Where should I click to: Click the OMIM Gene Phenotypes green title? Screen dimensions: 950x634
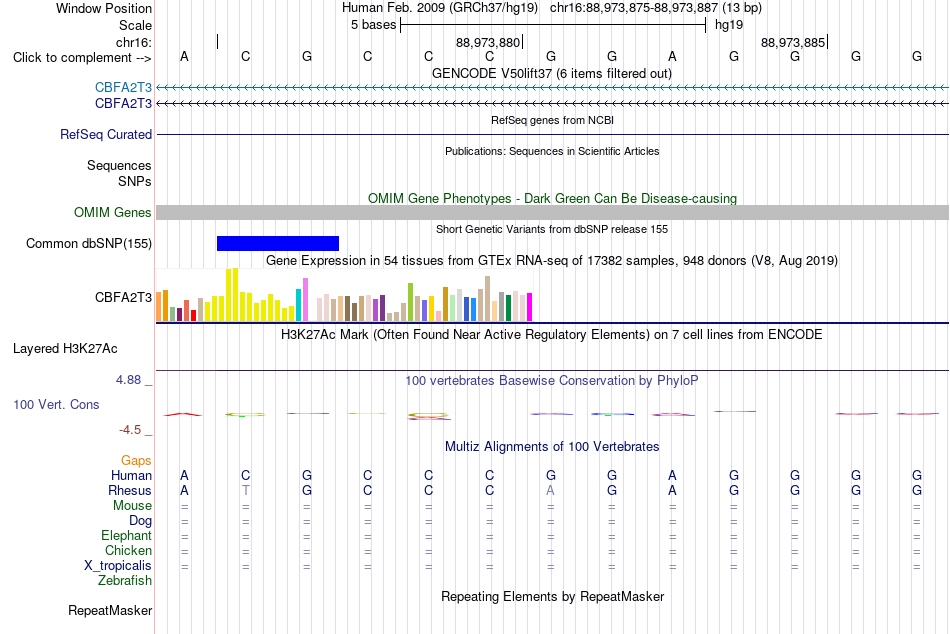[x=553, y=198]
